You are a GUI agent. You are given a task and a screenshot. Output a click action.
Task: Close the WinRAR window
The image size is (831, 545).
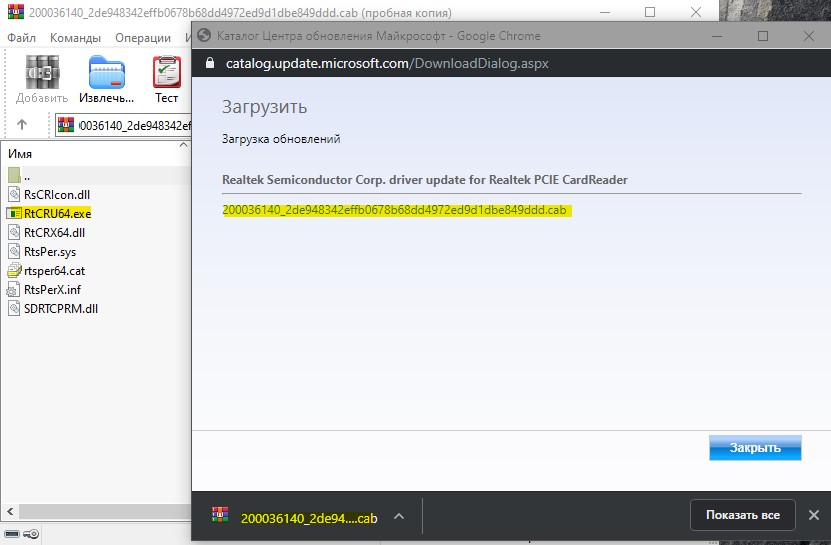(696, 12)
